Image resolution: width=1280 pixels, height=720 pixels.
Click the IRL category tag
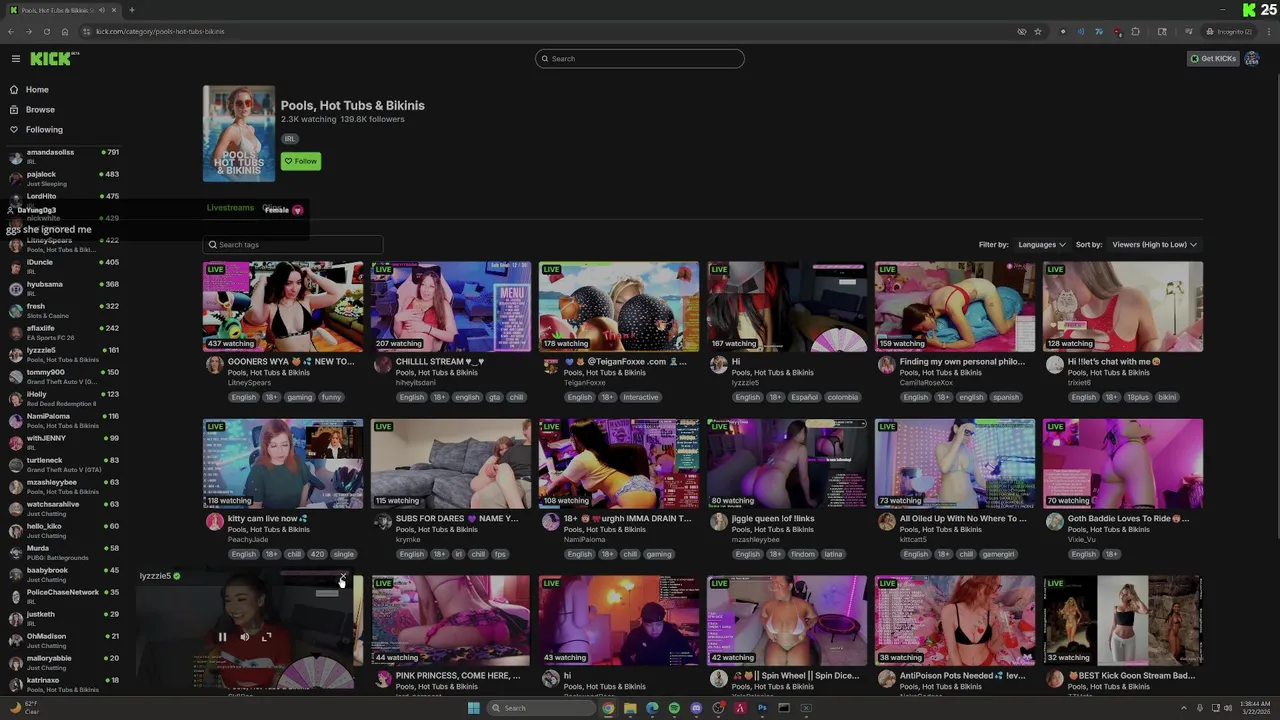pyautogui.click(x=290, y=139)
